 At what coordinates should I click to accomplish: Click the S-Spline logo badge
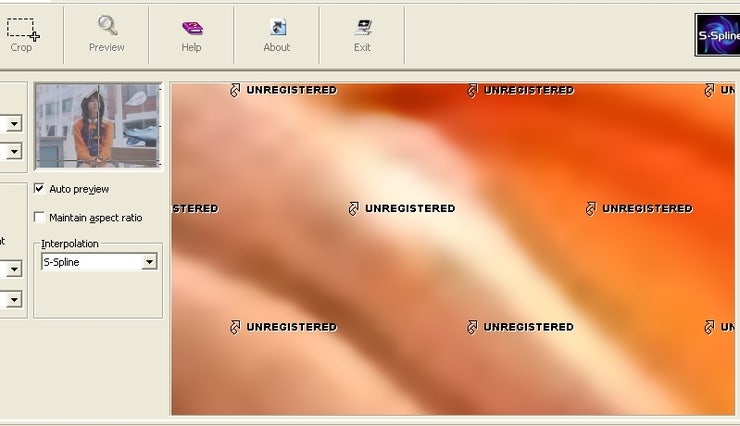pos(717,34)
